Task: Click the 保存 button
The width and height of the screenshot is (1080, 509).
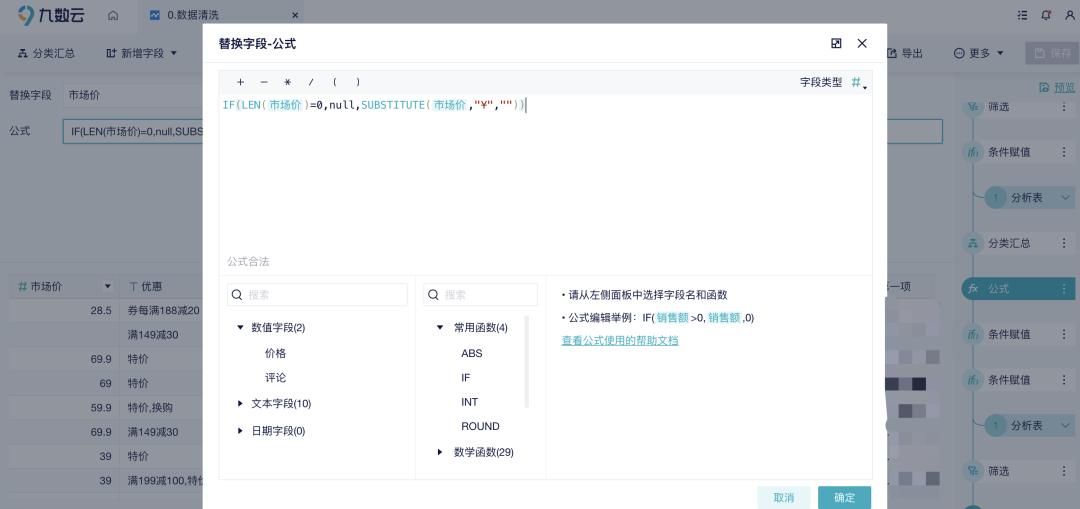Action: [x=1052, y=53]
